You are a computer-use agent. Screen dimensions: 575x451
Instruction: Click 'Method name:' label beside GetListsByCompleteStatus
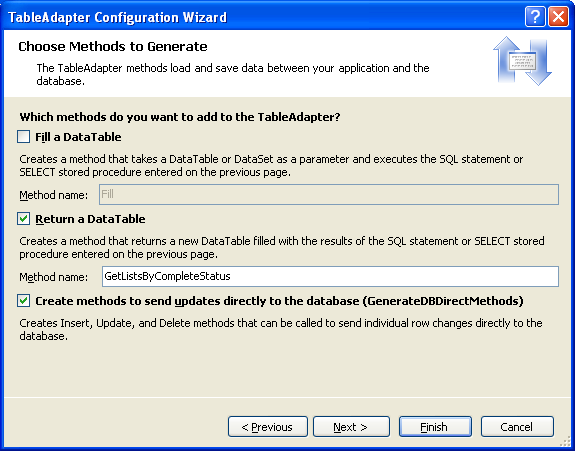click(x=54, y=277)
